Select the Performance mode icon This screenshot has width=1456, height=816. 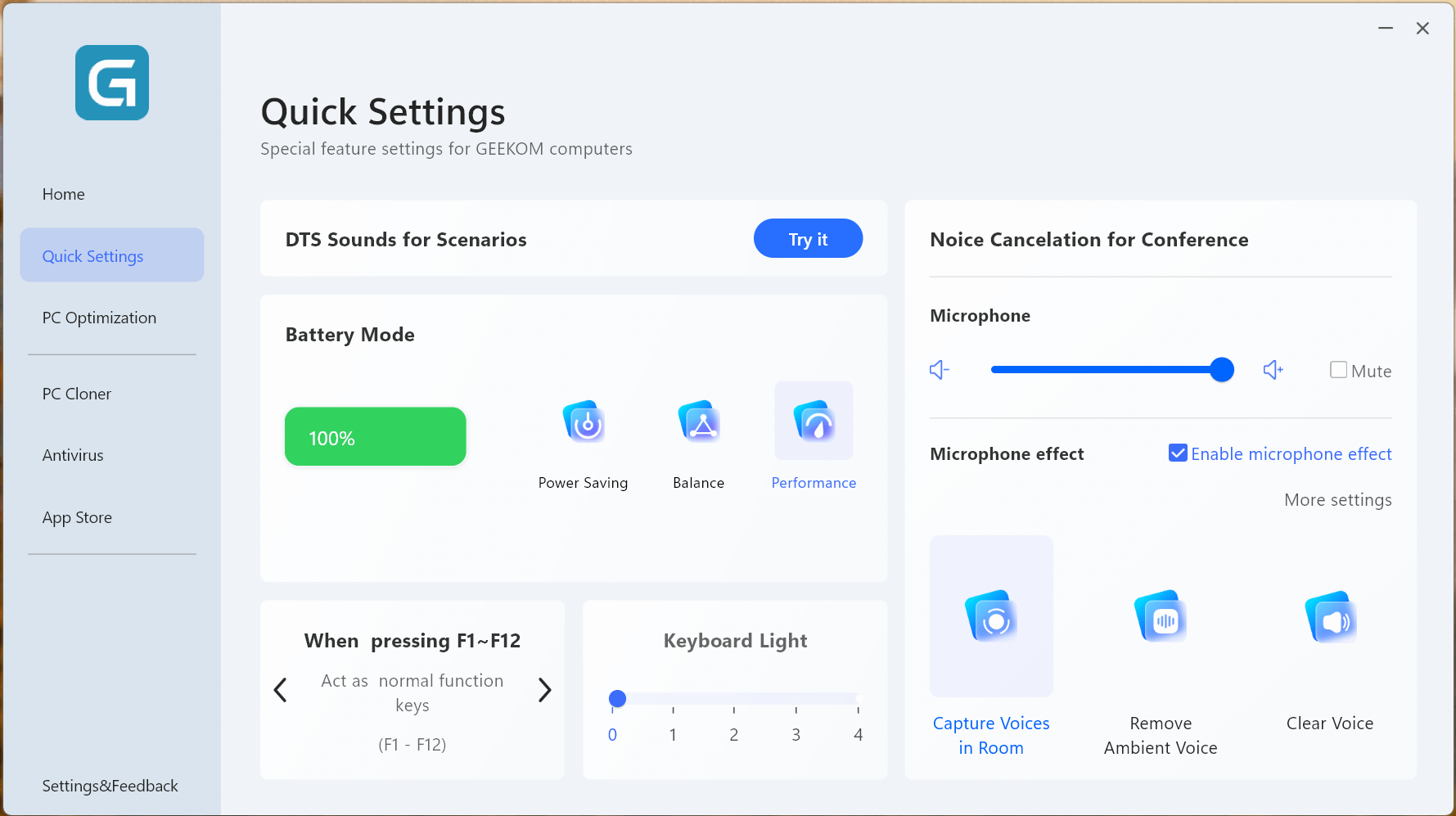[814, 422]
